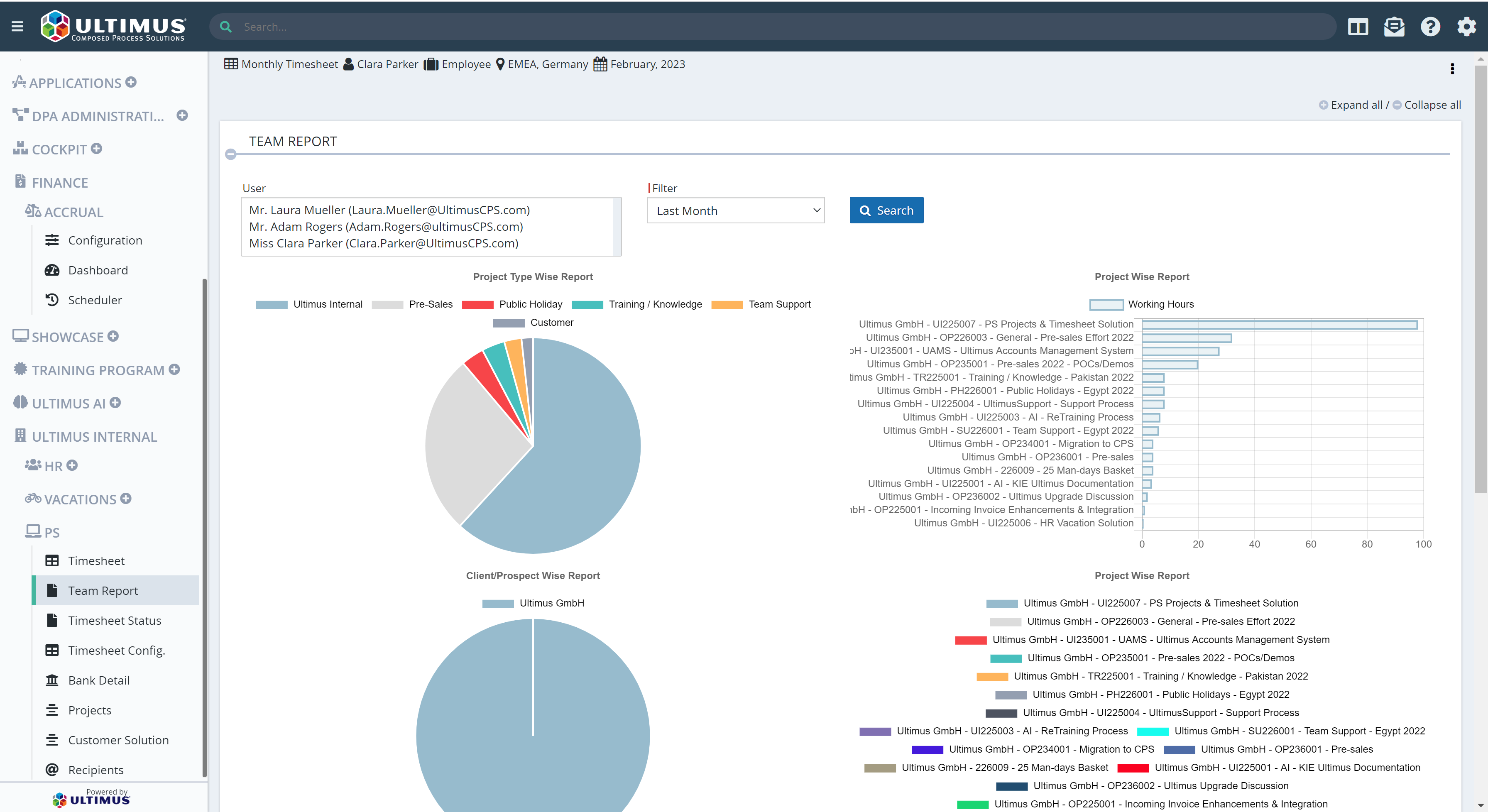Image resolution: width=1488 pixels, height=812 pixels.
Task: Toggle Training / Knowledge legend entry
Action: (636, 304)
